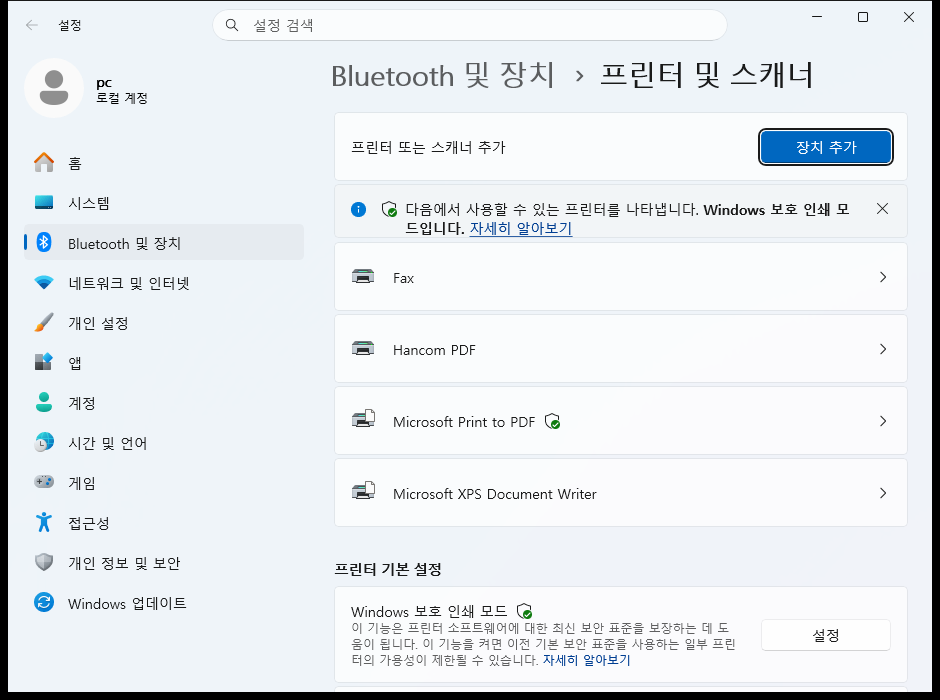This screenshot has height=700, width=940.
Task: Click the Hancom PDF printer icon
Action: click(363, 348)
